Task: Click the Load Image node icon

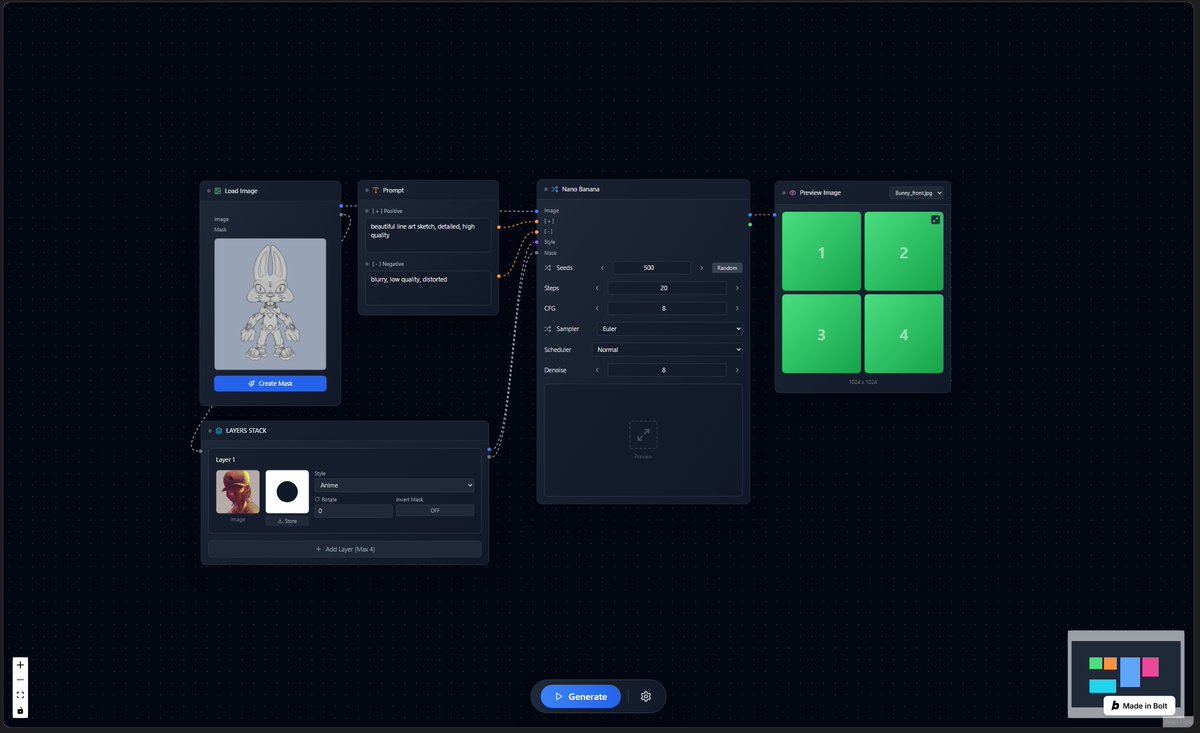Action: [x=217, y=190]
